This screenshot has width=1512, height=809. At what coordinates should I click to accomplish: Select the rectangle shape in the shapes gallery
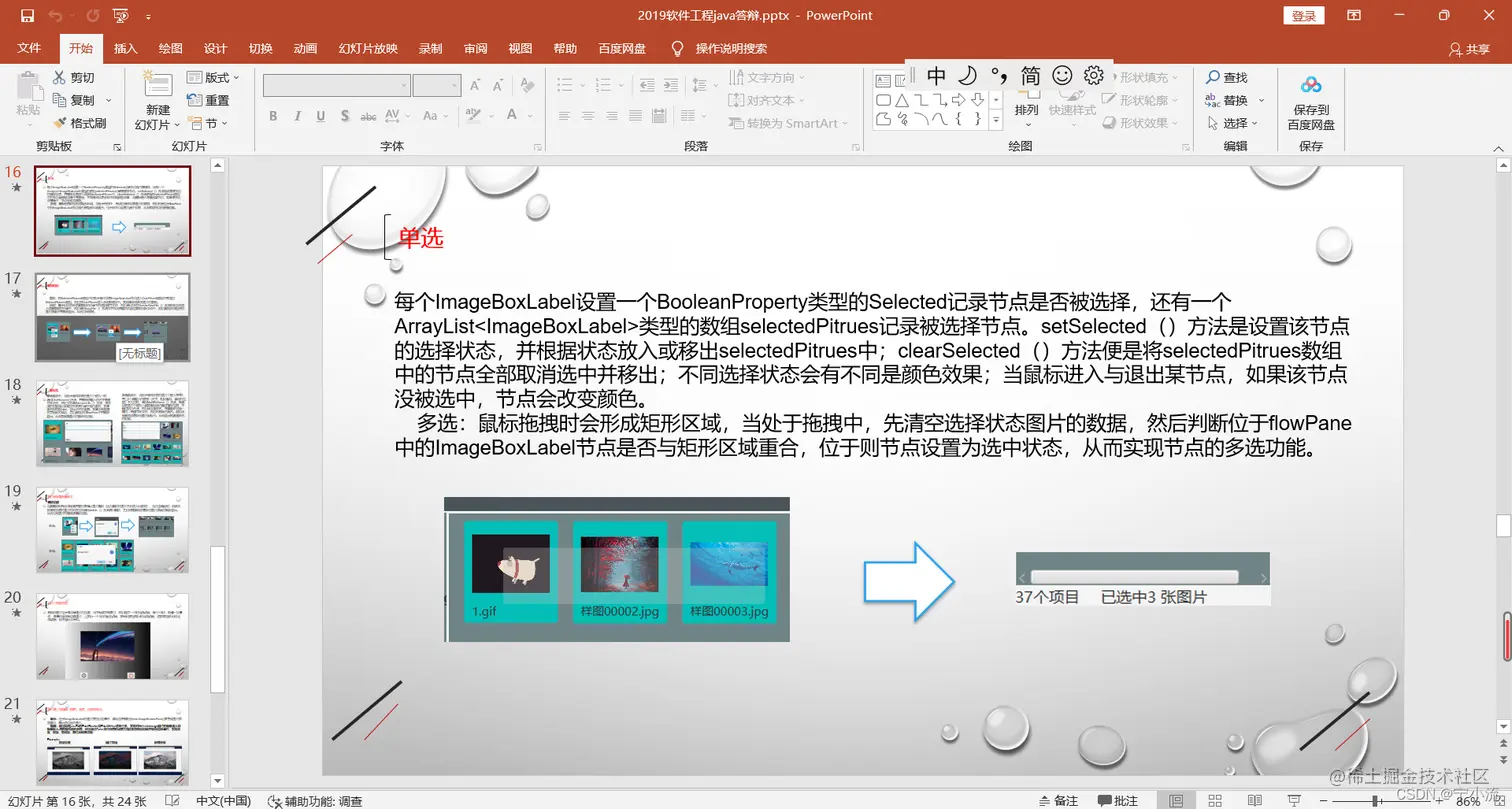tap(883, 100)
